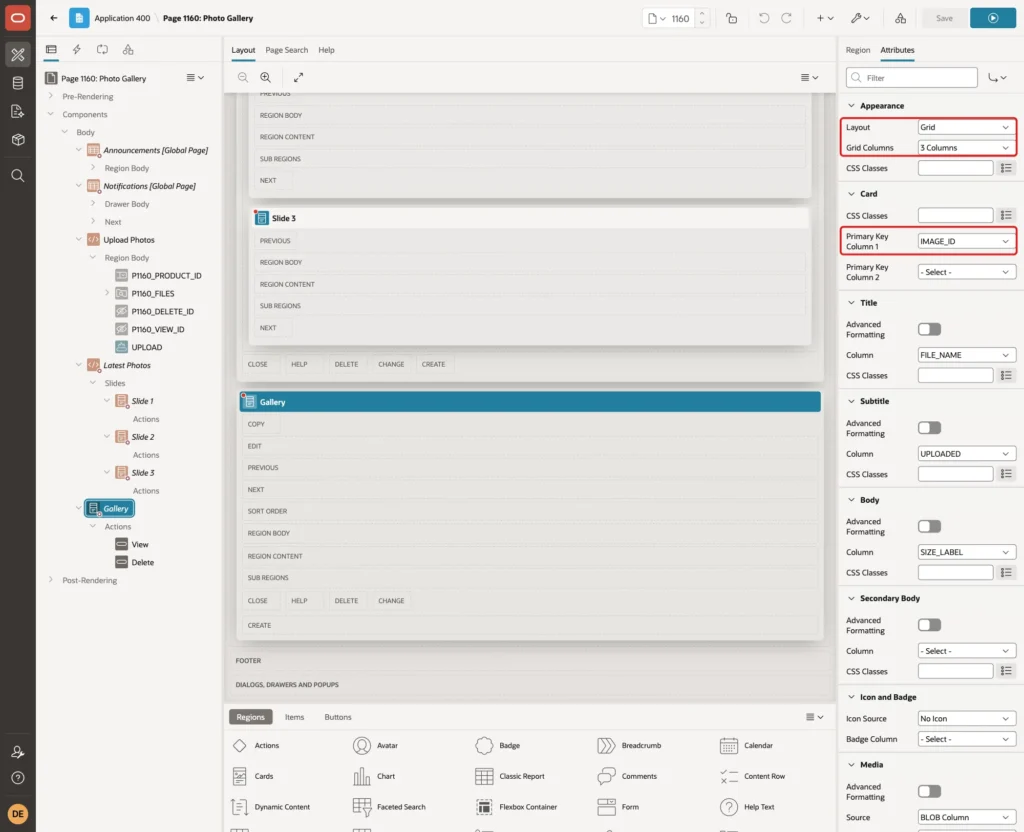This screenshot has height=832, width=1024.
Task: Toggle Secondary Body Advanced Formatting switch
Action: (929, 625)
